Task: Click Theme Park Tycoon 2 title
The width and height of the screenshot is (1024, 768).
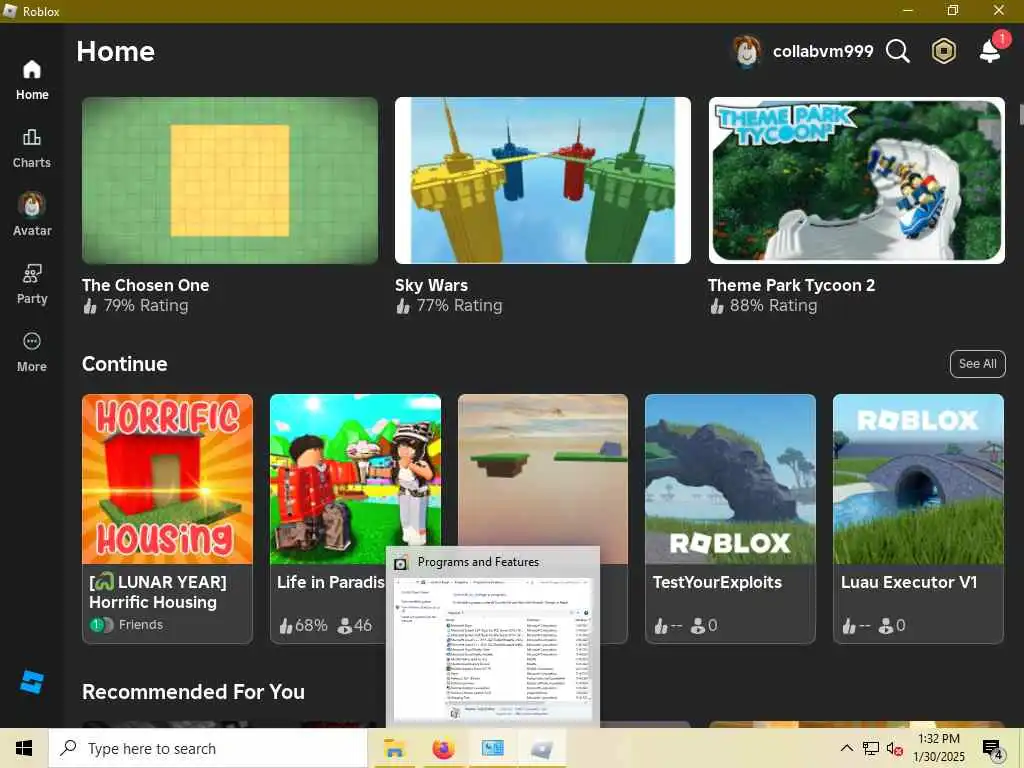Action: click(x=791, y=285)
